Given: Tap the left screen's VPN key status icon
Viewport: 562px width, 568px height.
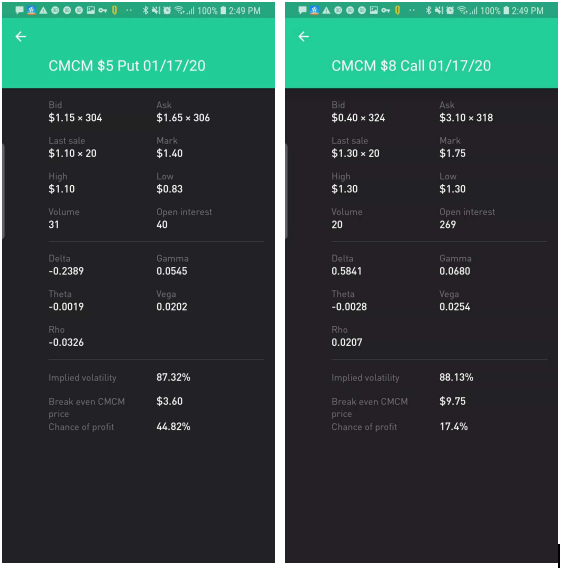Looking at the screenshot, I should (103, 11).
